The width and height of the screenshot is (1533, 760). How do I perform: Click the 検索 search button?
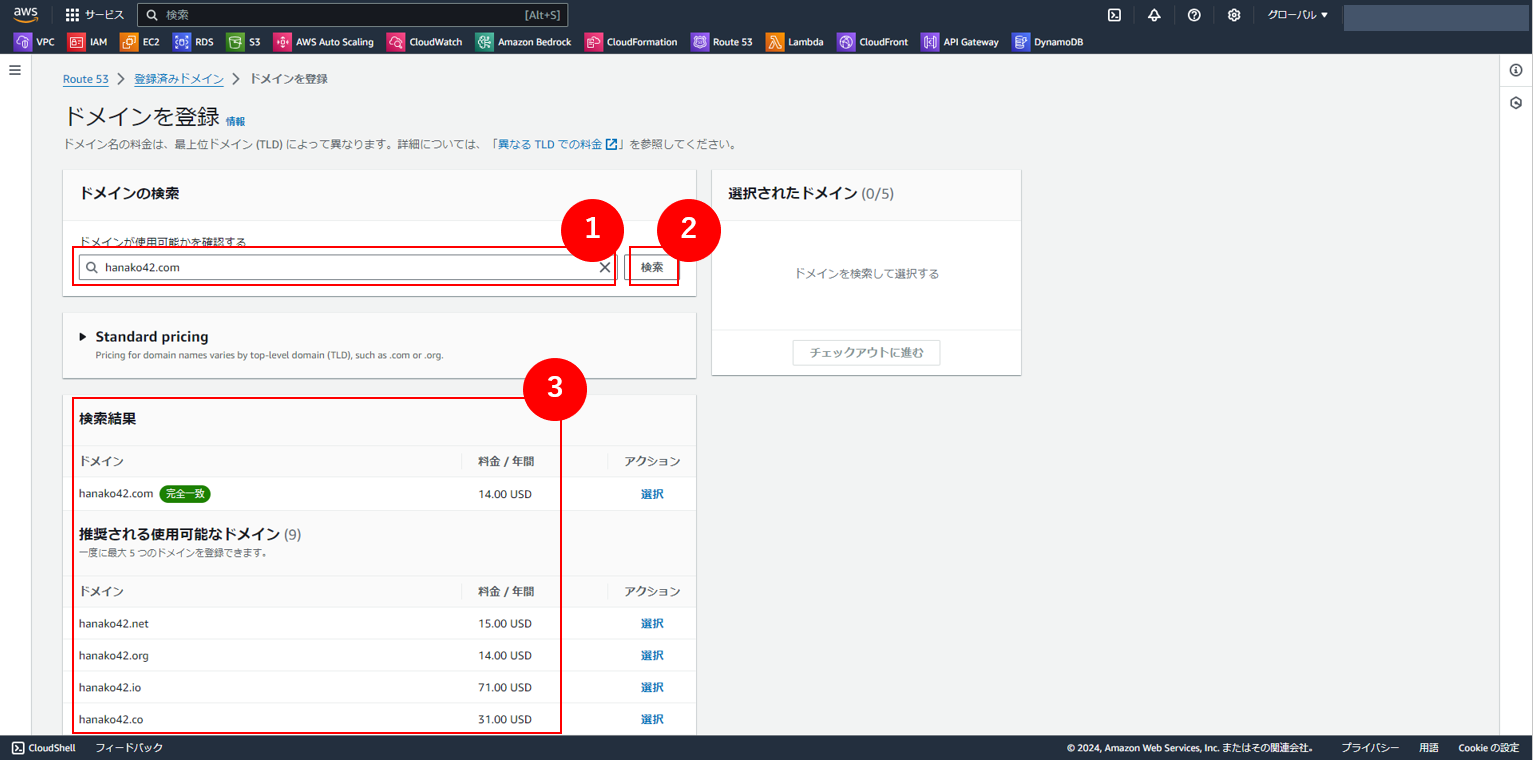(652, 267)
